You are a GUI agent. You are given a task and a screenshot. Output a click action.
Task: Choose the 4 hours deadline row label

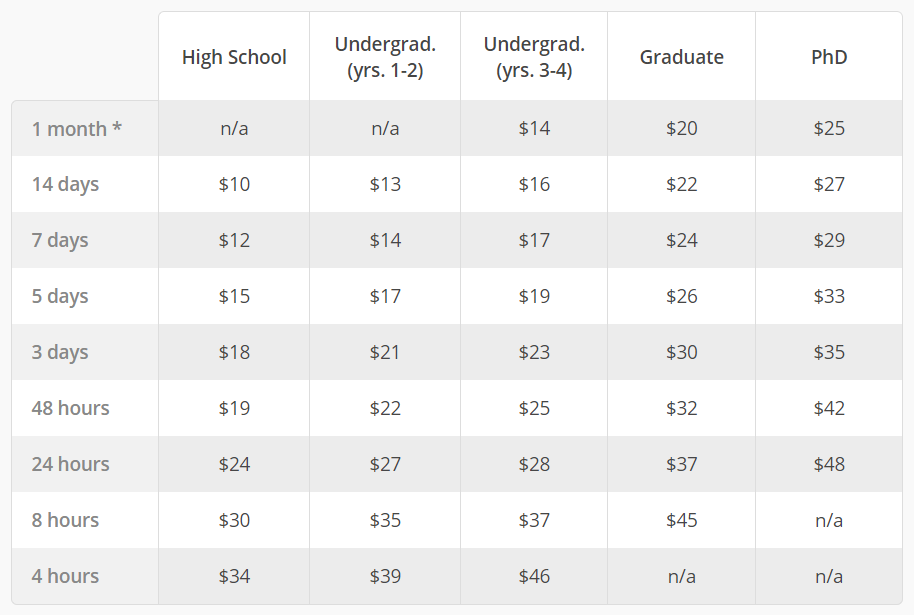[x=65, y=576]
